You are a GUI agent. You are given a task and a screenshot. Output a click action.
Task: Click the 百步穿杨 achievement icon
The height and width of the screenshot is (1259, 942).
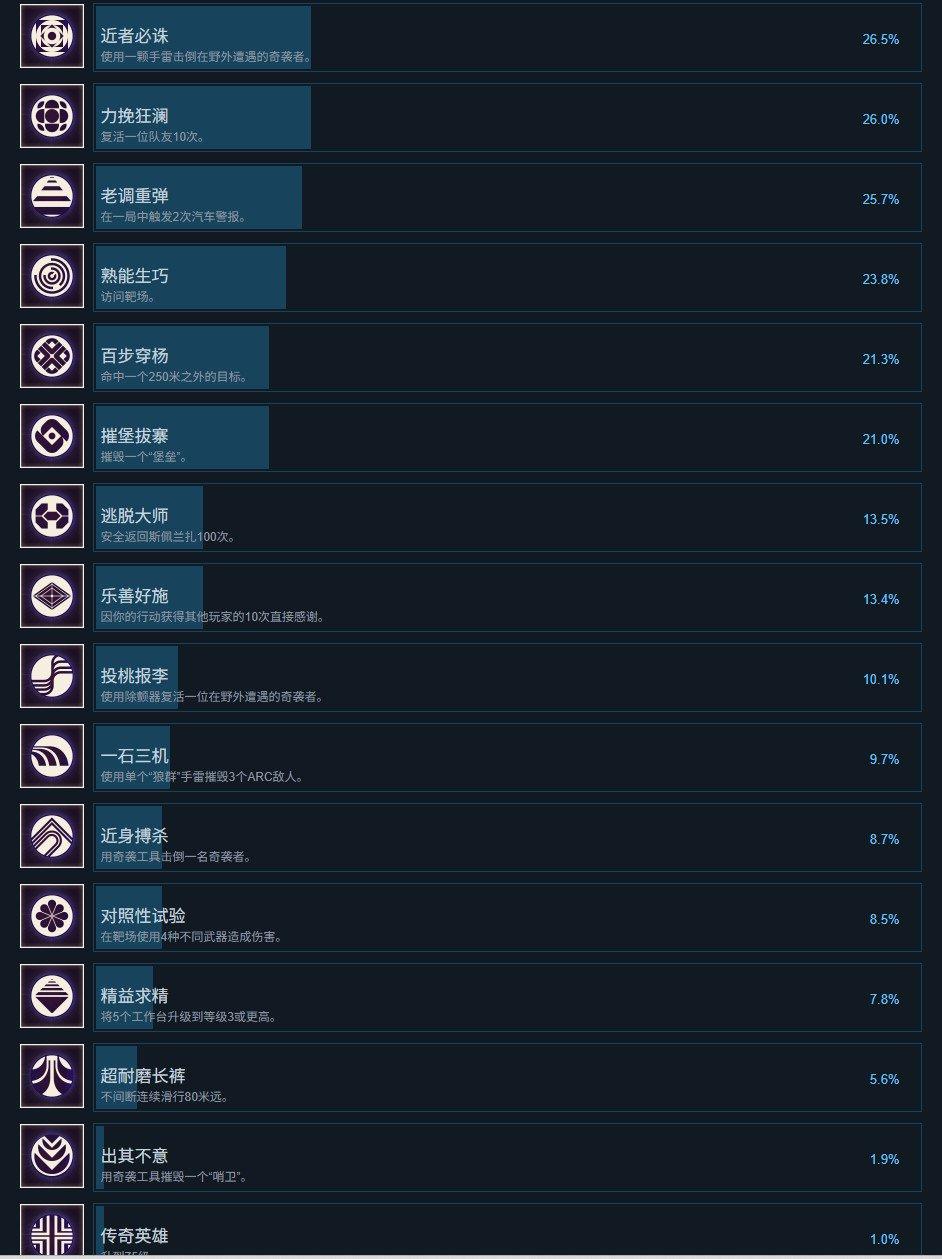point(51,357)
